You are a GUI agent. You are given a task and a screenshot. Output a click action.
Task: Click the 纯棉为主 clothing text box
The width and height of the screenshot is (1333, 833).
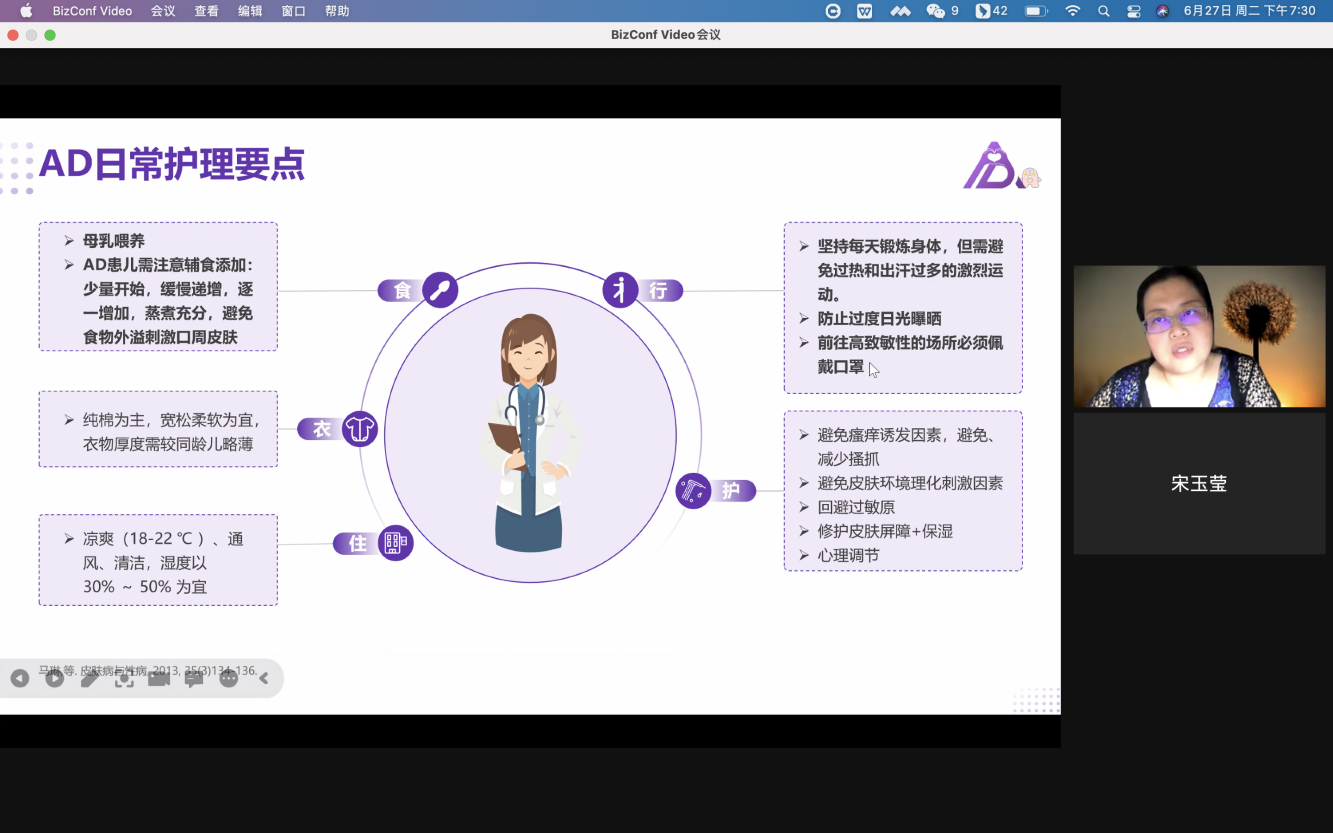pos(158,429)
